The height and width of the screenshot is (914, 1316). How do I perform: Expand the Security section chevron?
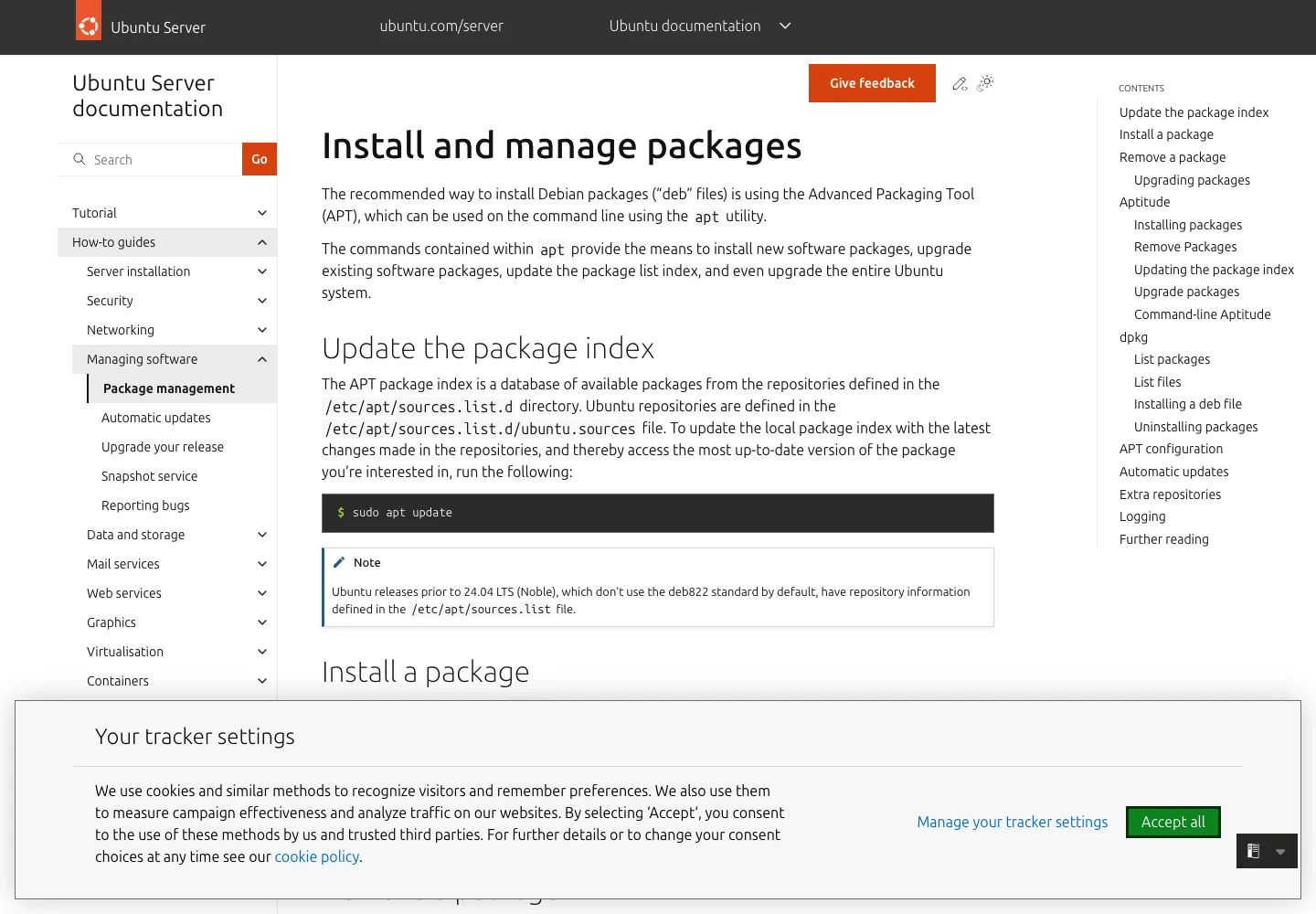pos(262,301)
